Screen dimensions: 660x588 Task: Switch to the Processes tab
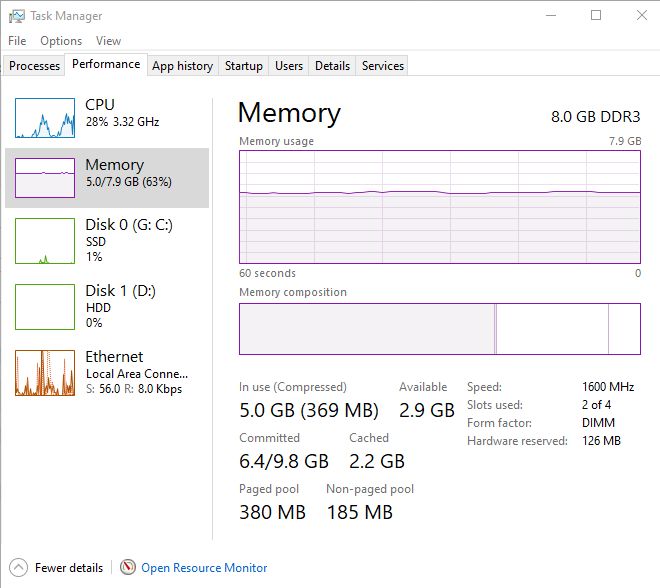pos(35,66)
